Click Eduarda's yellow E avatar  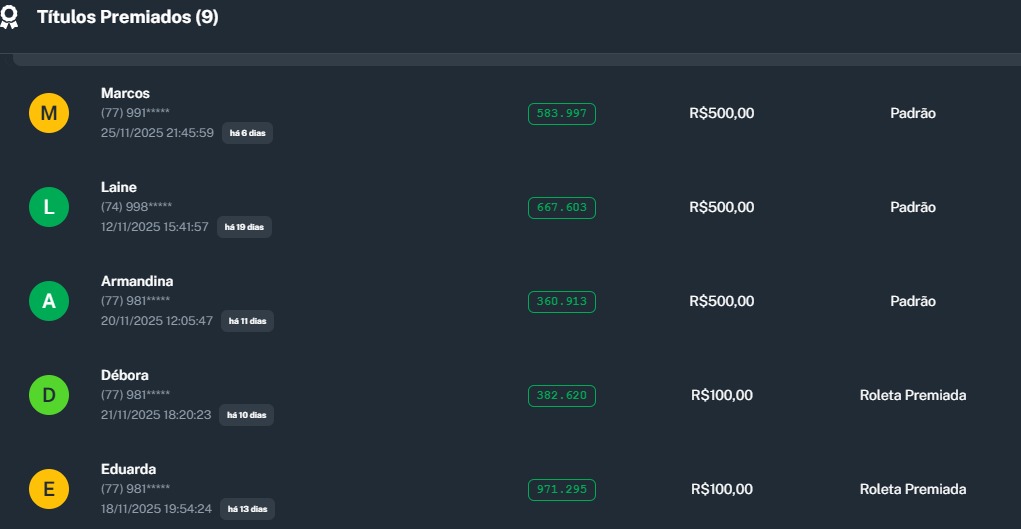pos(49,489)
